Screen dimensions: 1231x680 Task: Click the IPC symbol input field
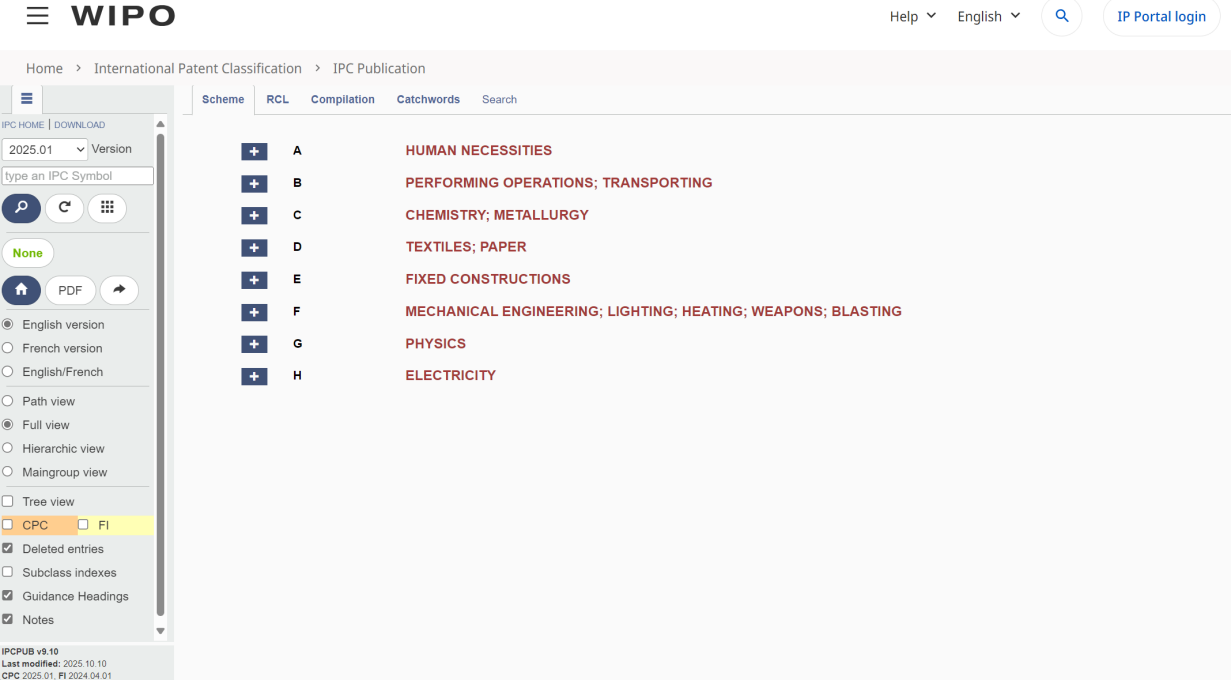pos(78,176)
